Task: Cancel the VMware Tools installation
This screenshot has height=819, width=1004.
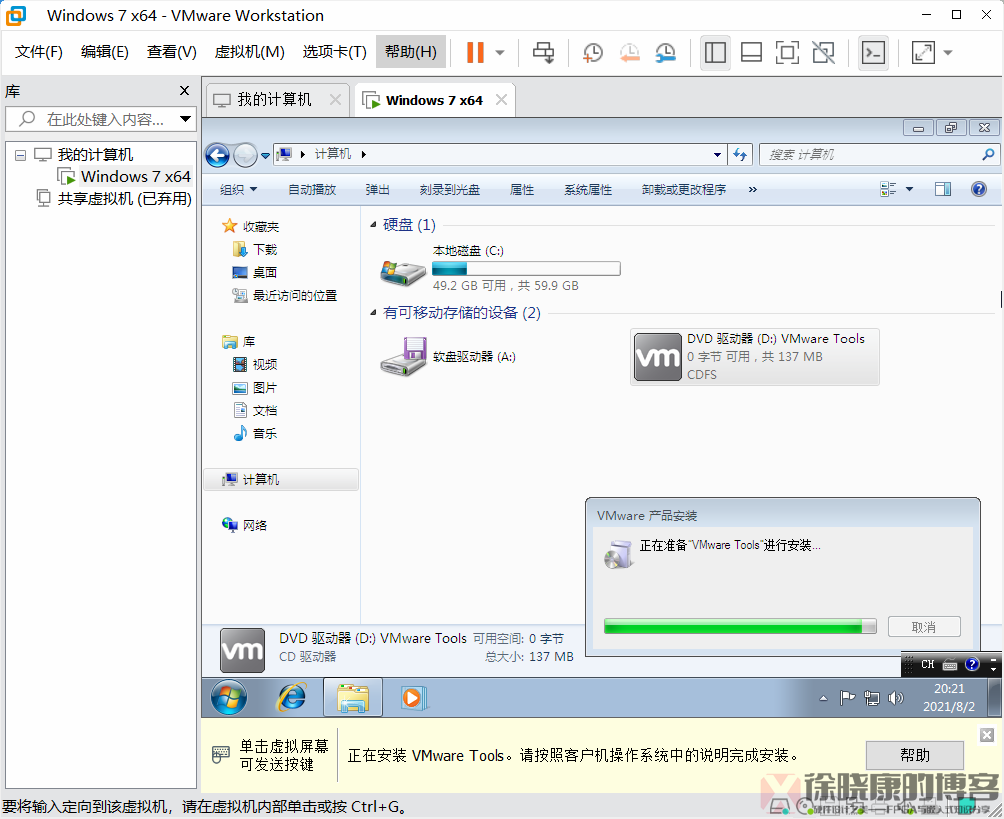Action: tap(923, 626)
